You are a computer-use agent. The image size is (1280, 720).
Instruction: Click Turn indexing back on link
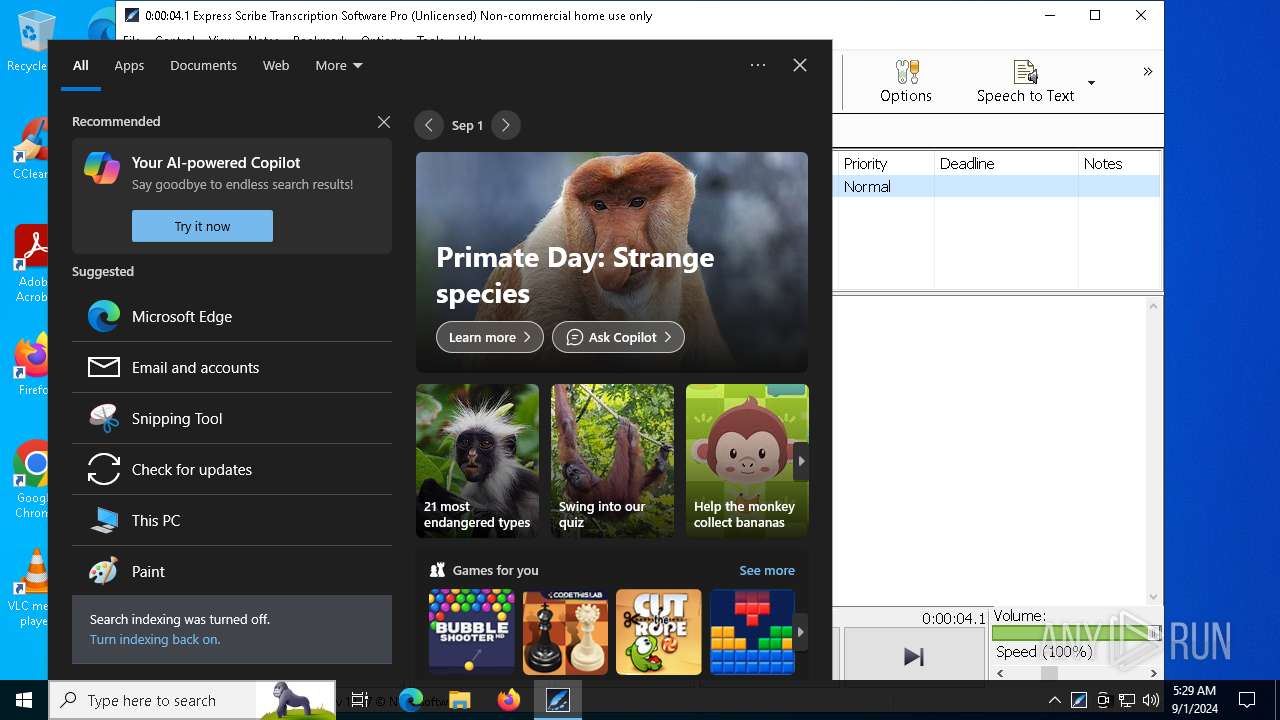pos(155,639)
